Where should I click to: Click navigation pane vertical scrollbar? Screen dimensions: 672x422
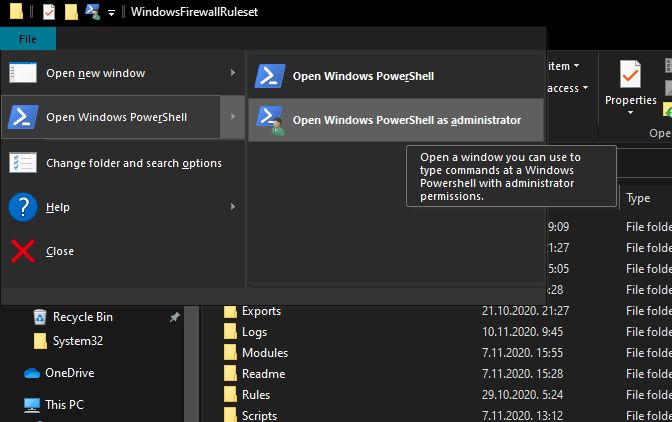[192, 364]
